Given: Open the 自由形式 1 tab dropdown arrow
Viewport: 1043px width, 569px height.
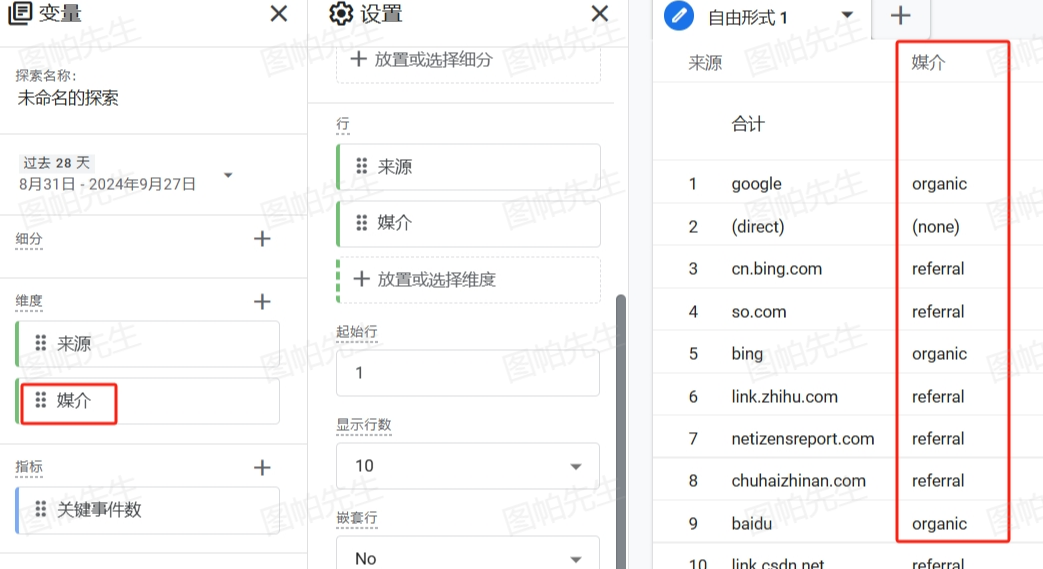Looking at the screenshot, I should (847, 15).
